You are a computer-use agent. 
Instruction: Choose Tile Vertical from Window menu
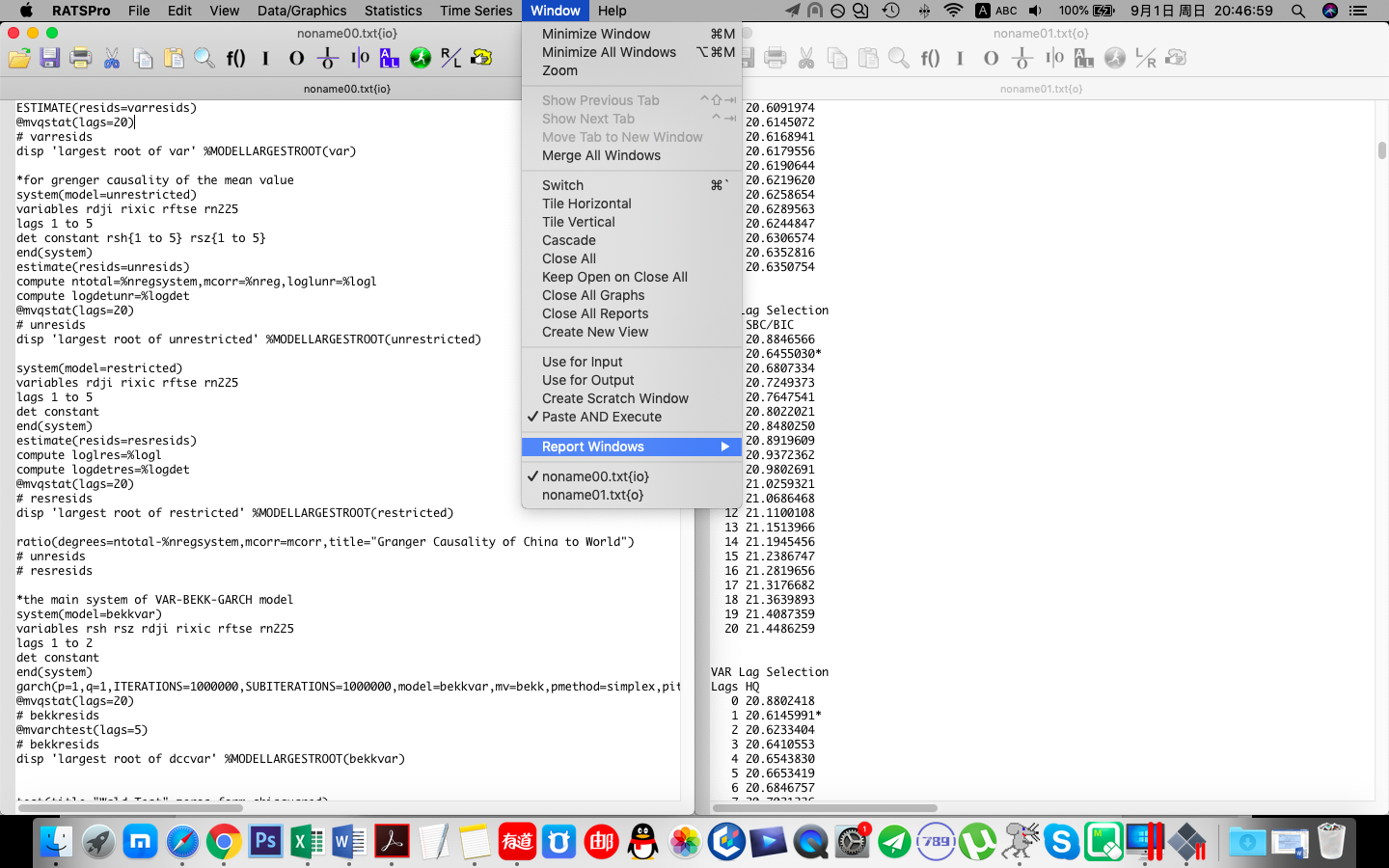tap(578, 222)
